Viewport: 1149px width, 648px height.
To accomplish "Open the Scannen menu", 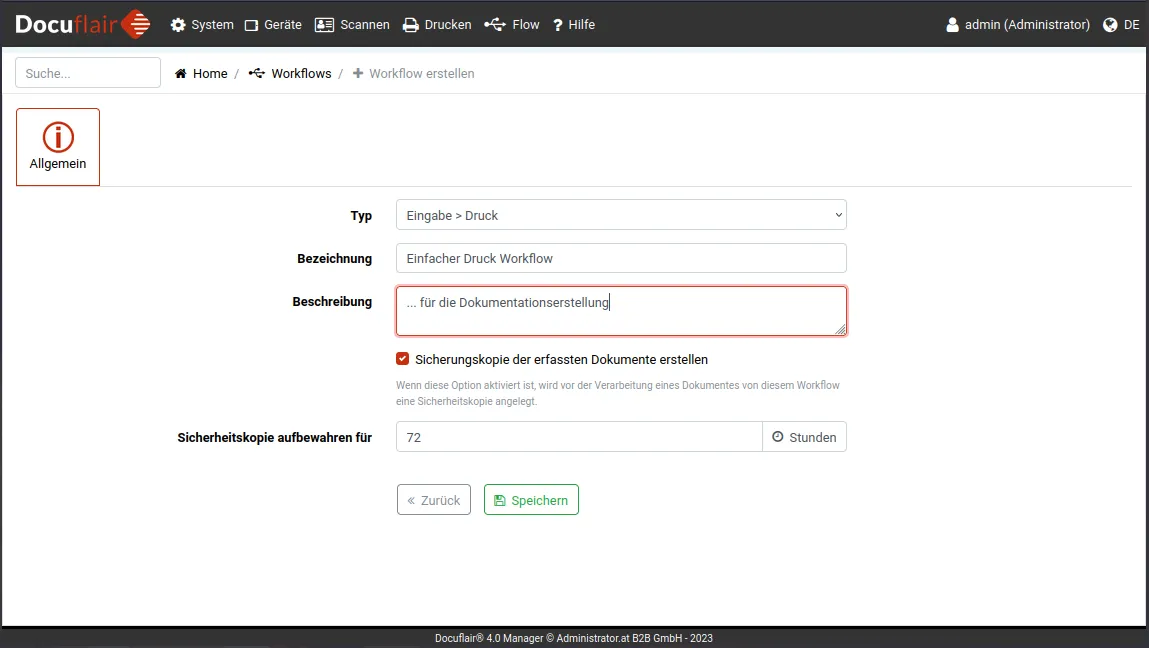I will [352, 25].
